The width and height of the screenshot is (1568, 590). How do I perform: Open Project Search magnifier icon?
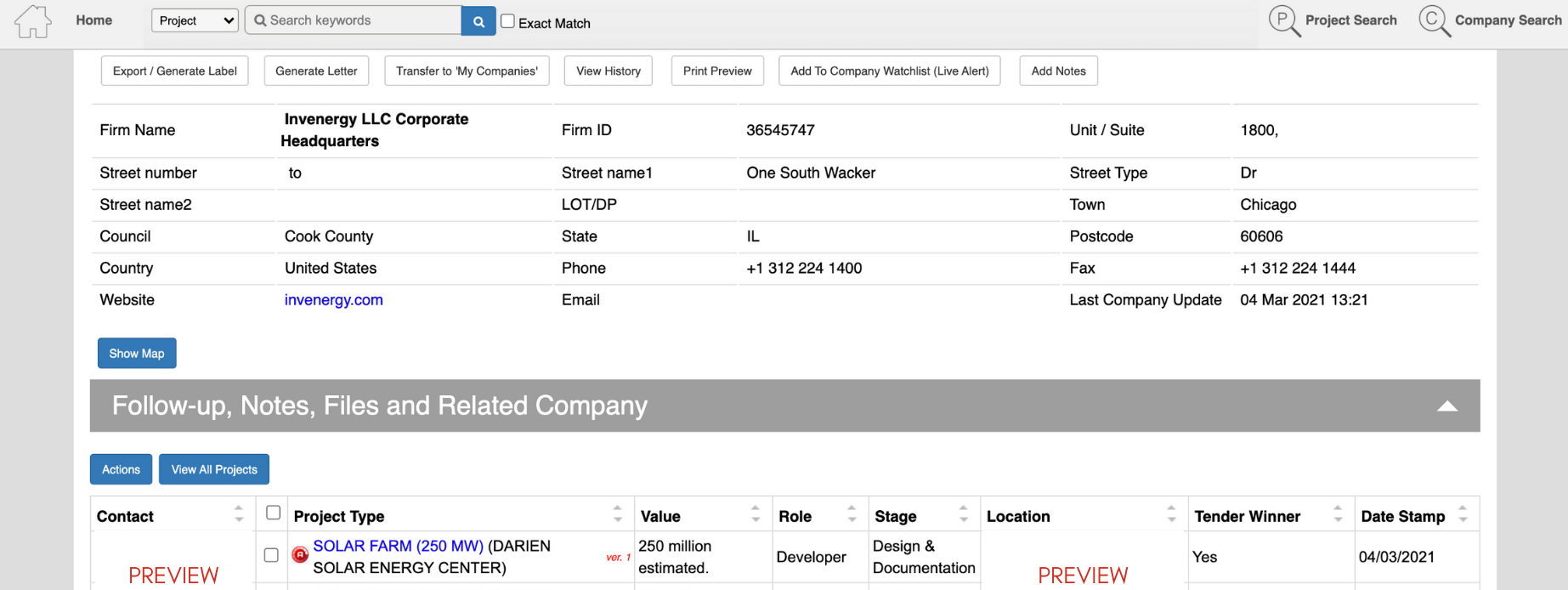(x=1284, y=21)
